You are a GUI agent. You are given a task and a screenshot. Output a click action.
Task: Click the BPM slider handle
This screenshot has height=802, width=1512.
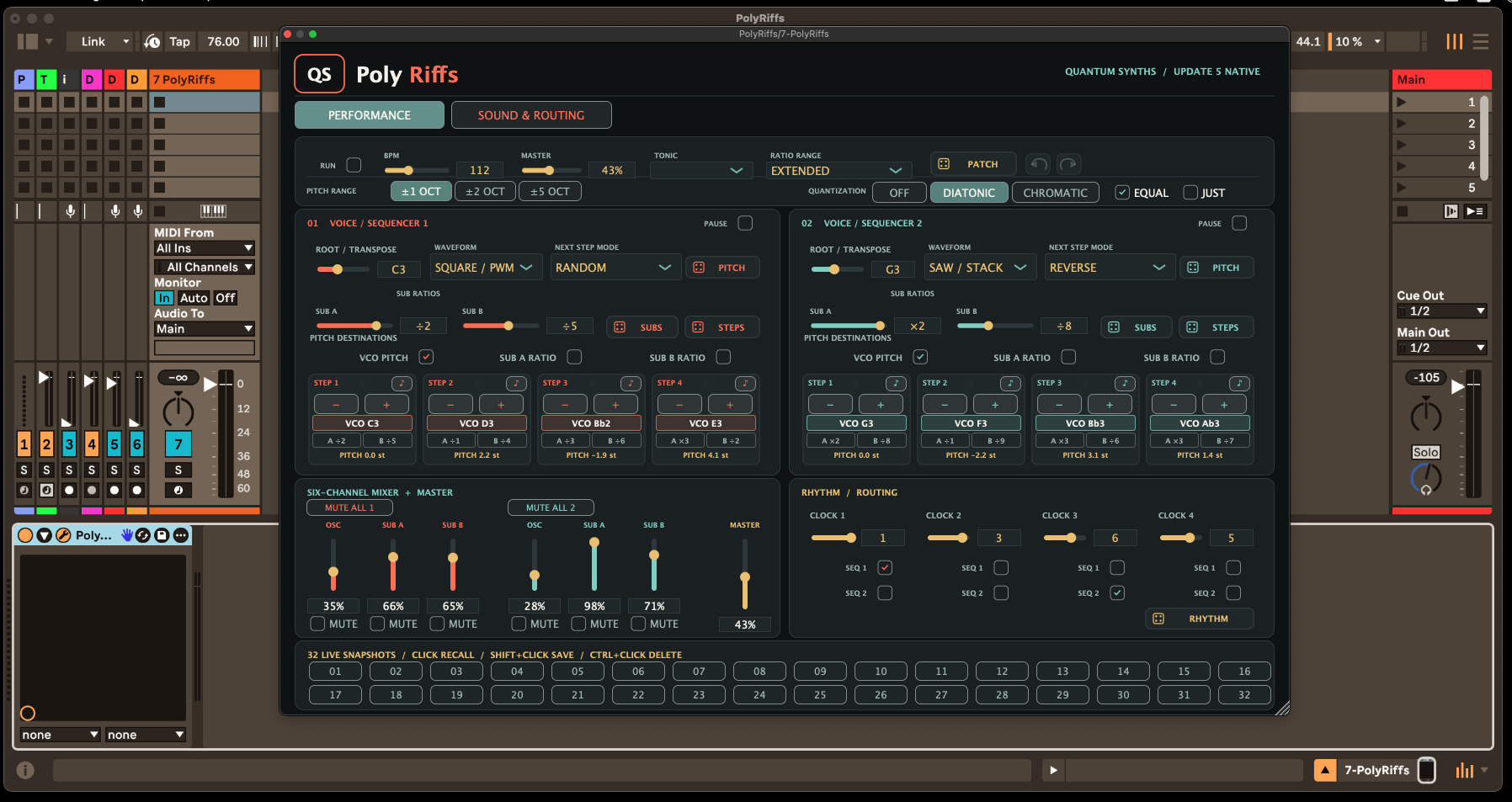pos(409,170)
